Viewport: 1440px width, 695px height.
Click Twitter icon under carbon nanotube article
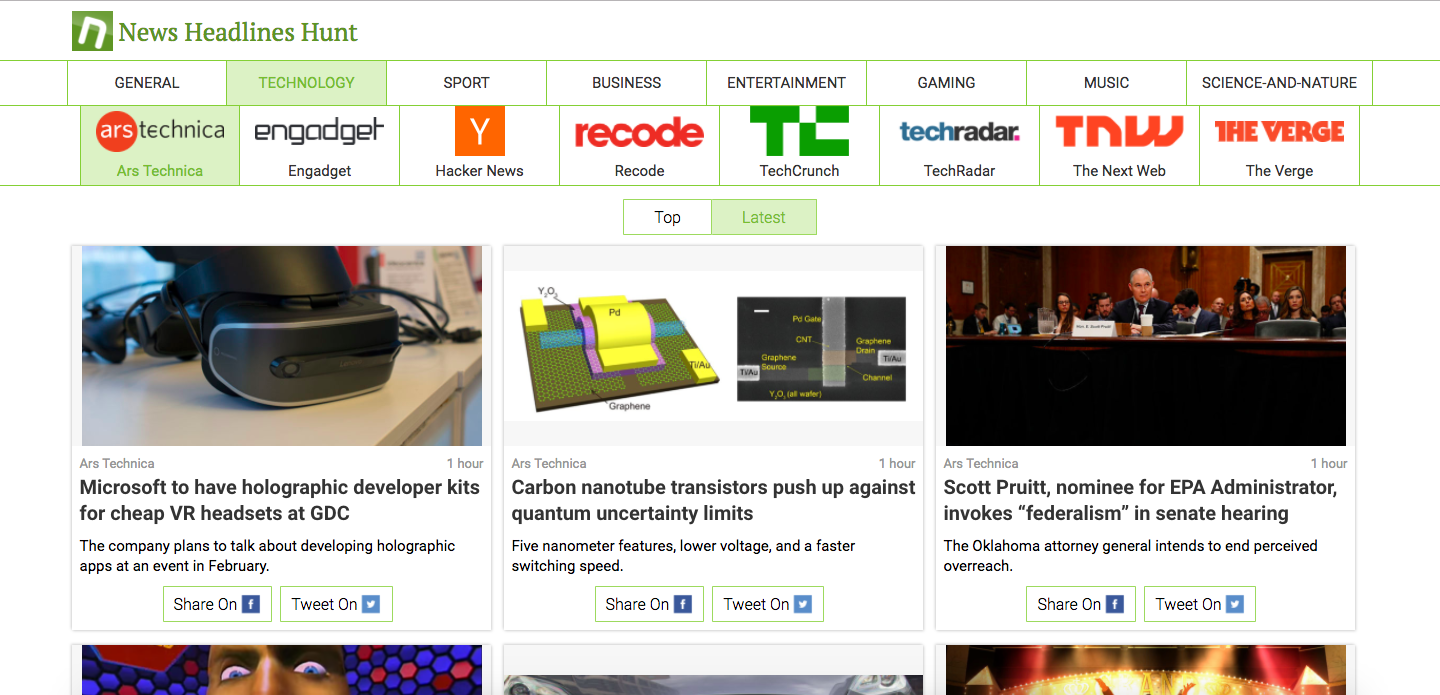pyautogui.click(x=803, y=604)
